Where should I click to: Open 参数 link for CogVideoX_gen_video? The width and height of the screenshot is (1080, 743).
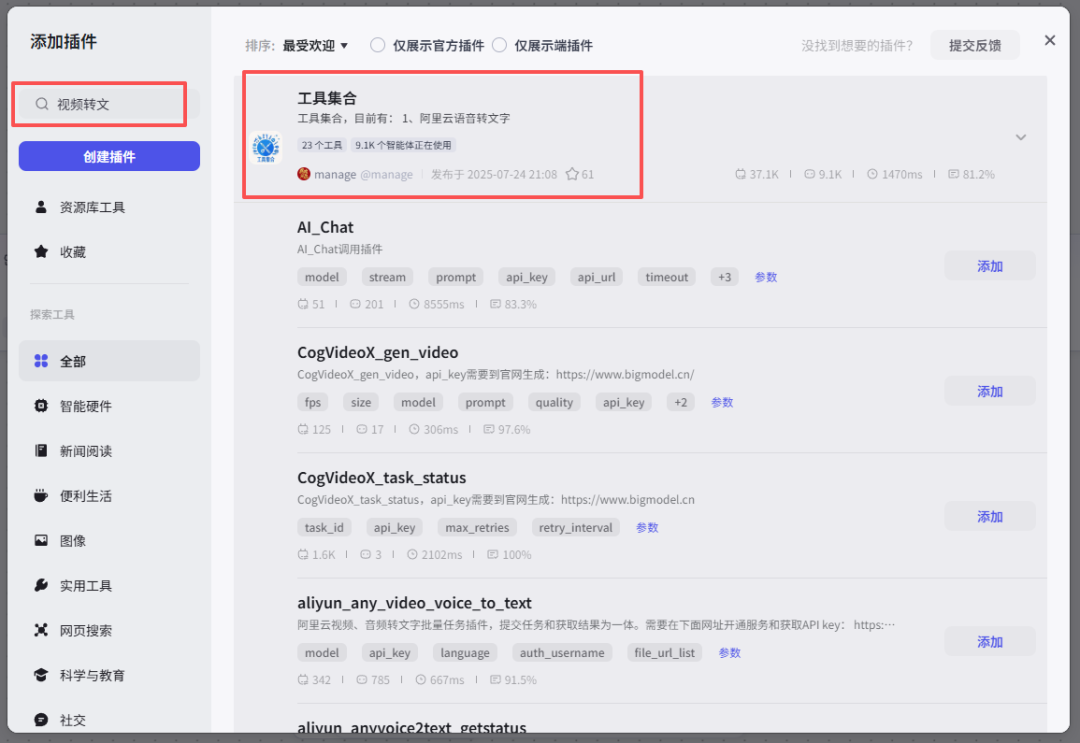[722, 402]
